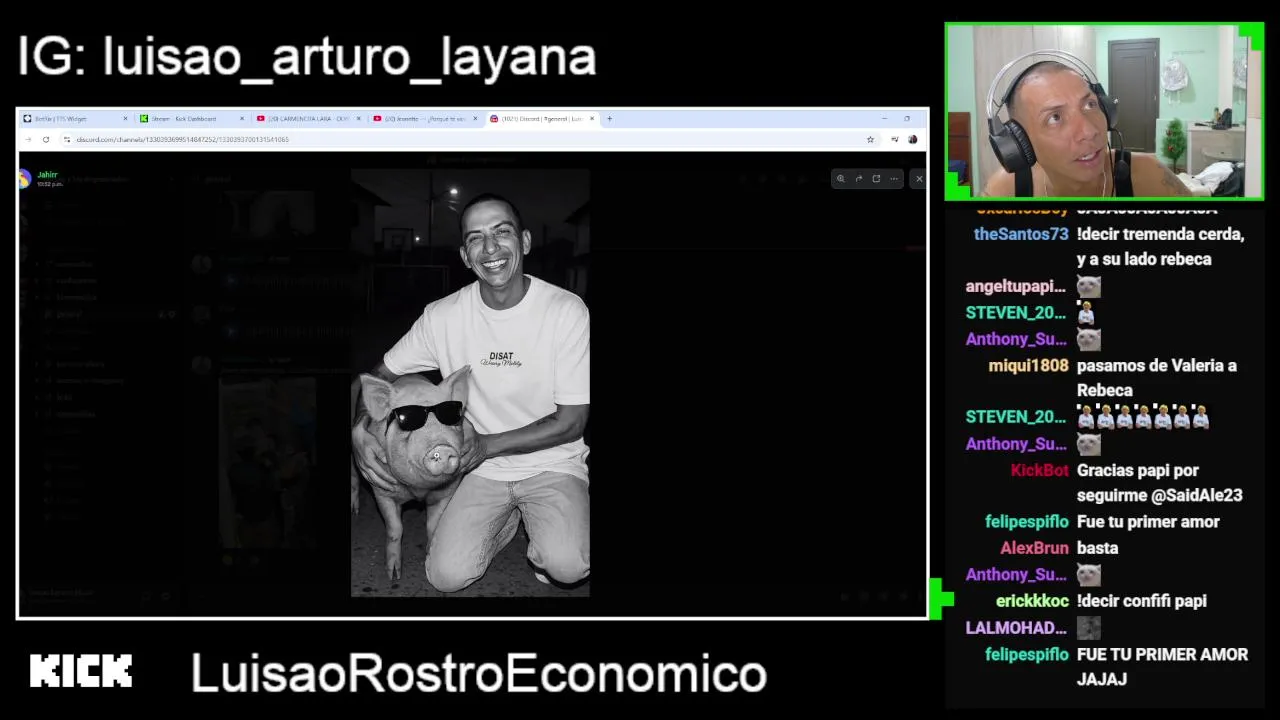1280x720 pixels.
Task: Open the media control icon in browser toolbar
Action: (894, 139)
